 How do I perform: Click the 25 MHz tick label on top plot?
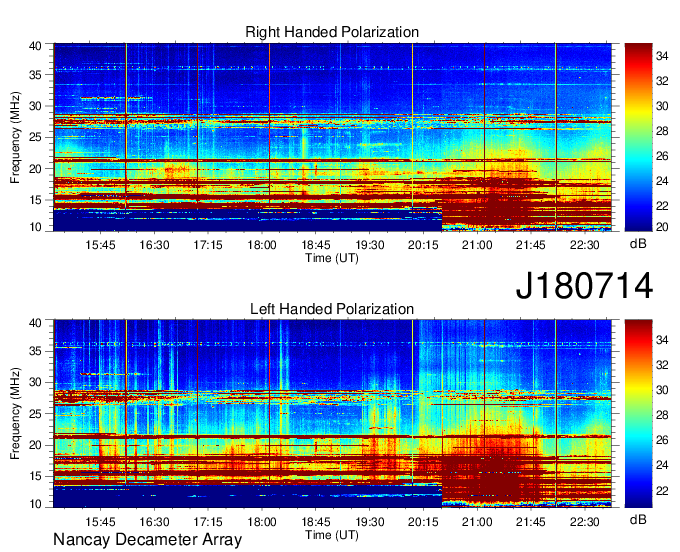(35, 137)
